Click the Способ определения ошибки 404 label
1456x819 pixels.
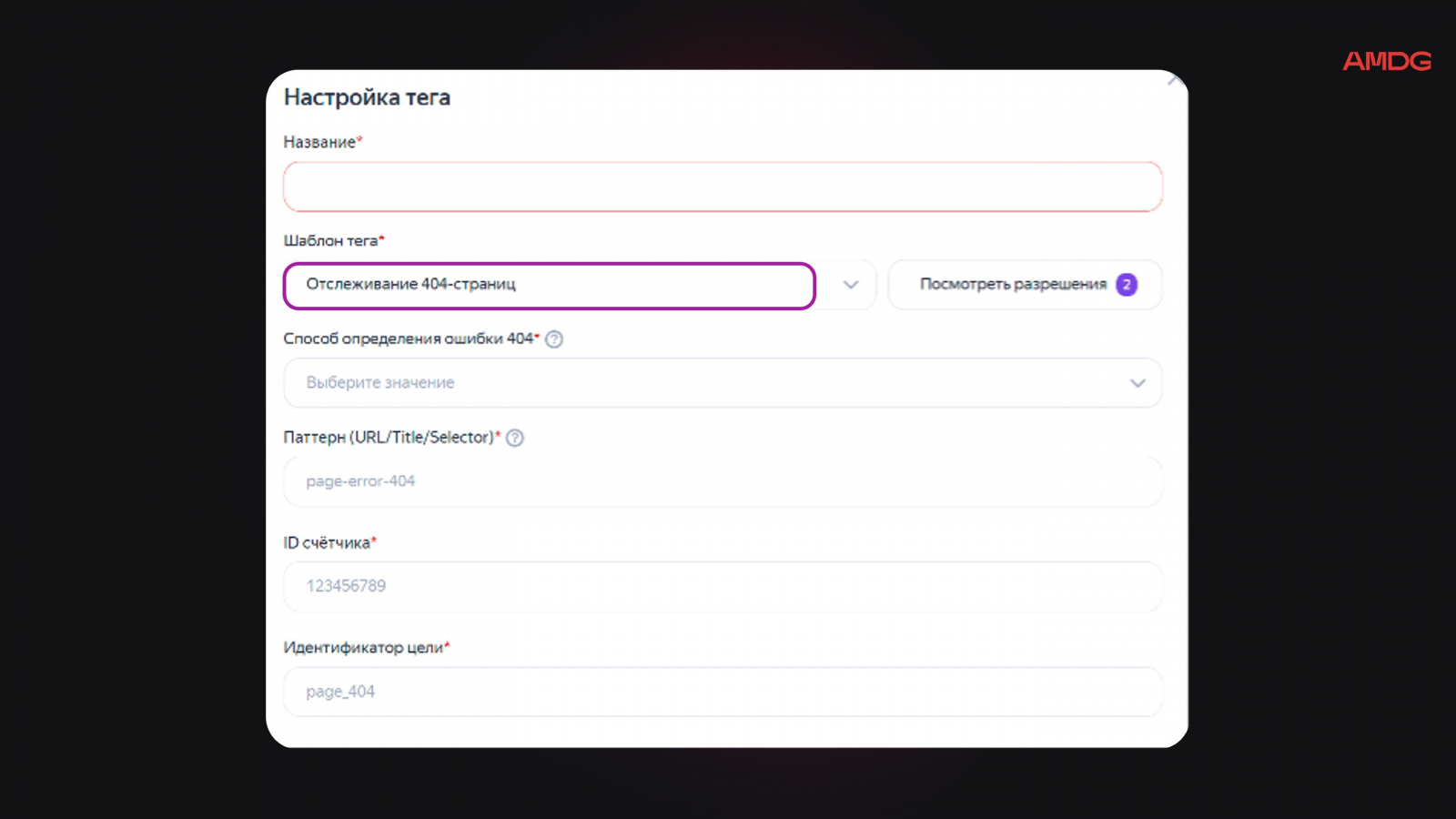click(408, 339)
